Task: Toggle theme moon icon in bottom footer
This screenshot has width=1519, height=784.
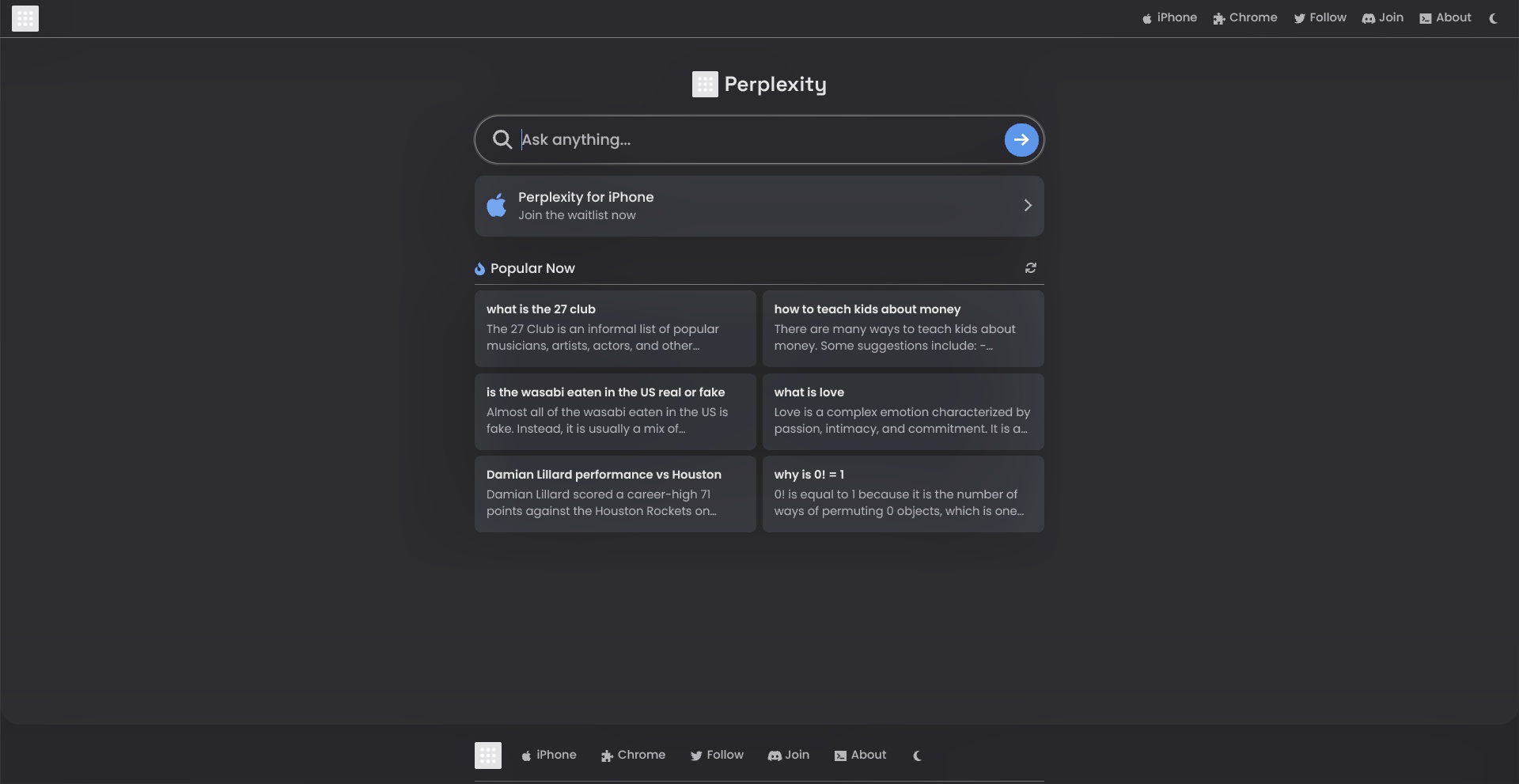Action: pyautogui.click(x=917, y=756)
